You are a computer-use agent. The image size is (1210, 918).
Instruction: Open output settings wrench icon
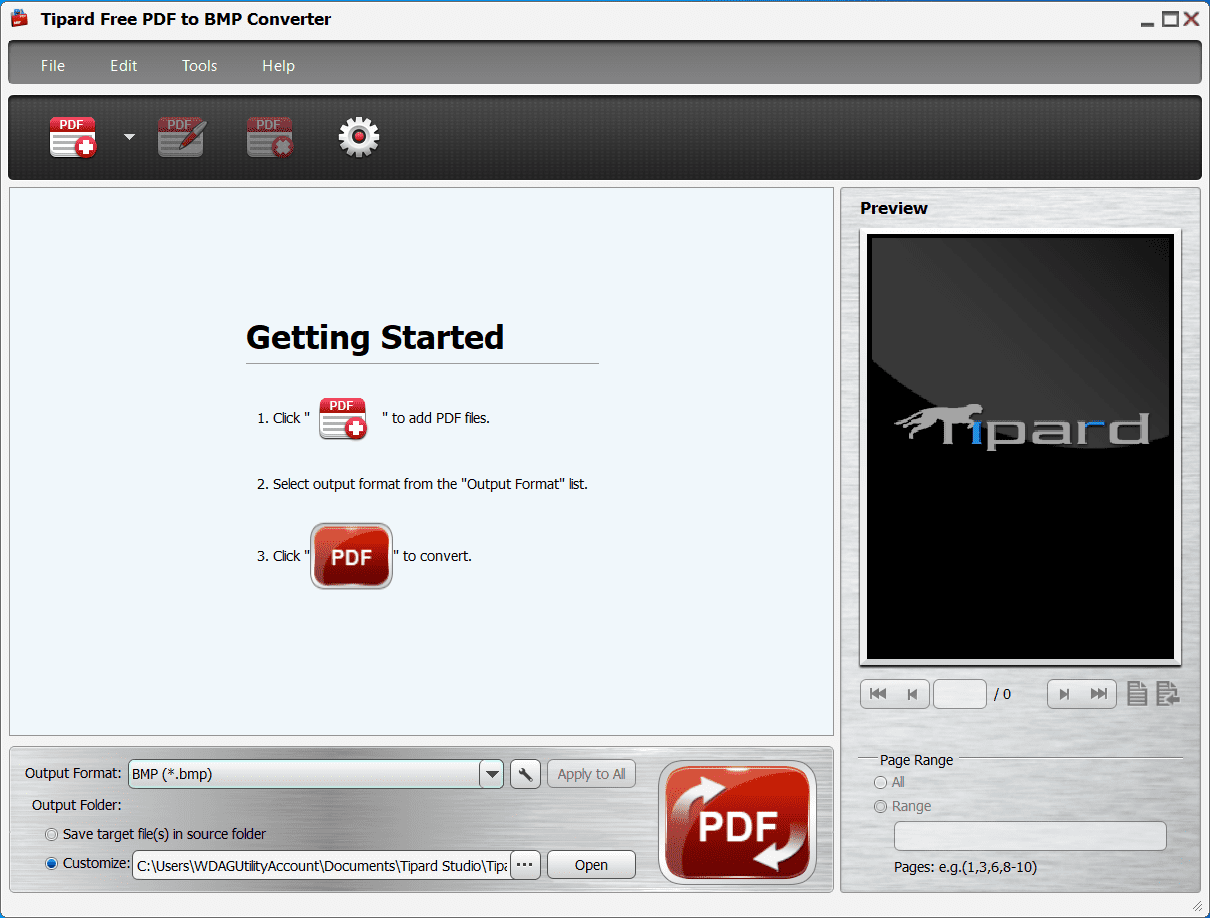click(526, 774)
